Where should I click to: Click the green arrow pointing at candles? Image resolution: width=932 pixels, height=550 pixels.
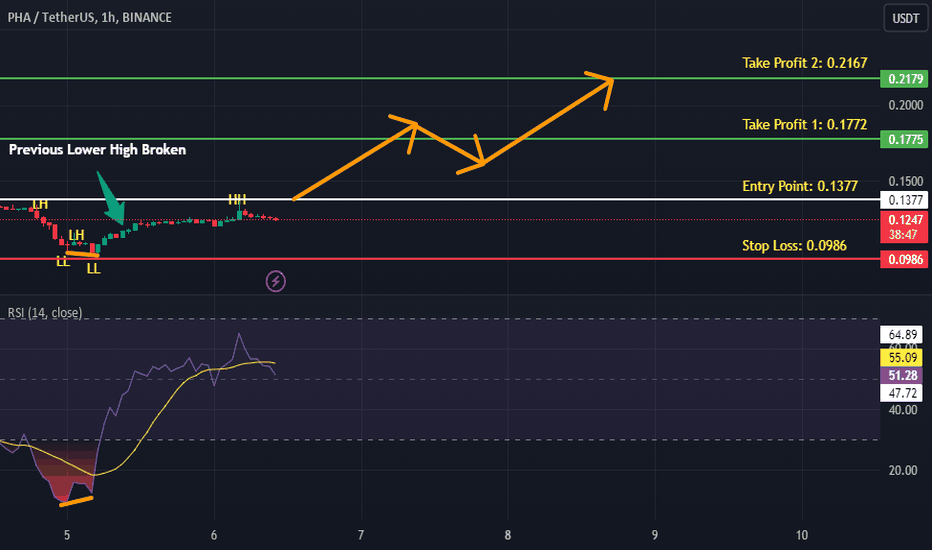[x=111, y=198]
